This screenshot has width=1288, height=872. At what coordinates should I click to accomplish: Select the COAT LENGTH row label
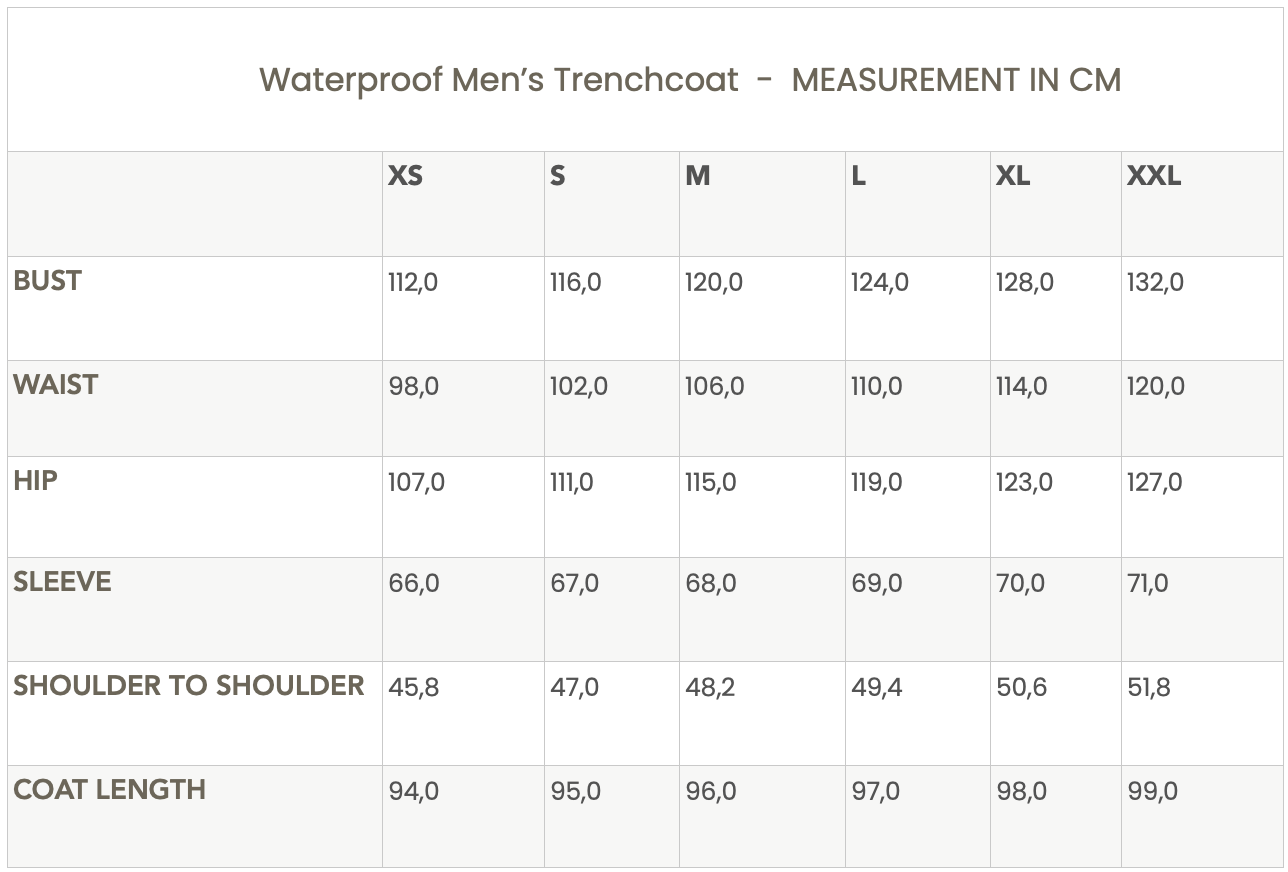(109, 790)
